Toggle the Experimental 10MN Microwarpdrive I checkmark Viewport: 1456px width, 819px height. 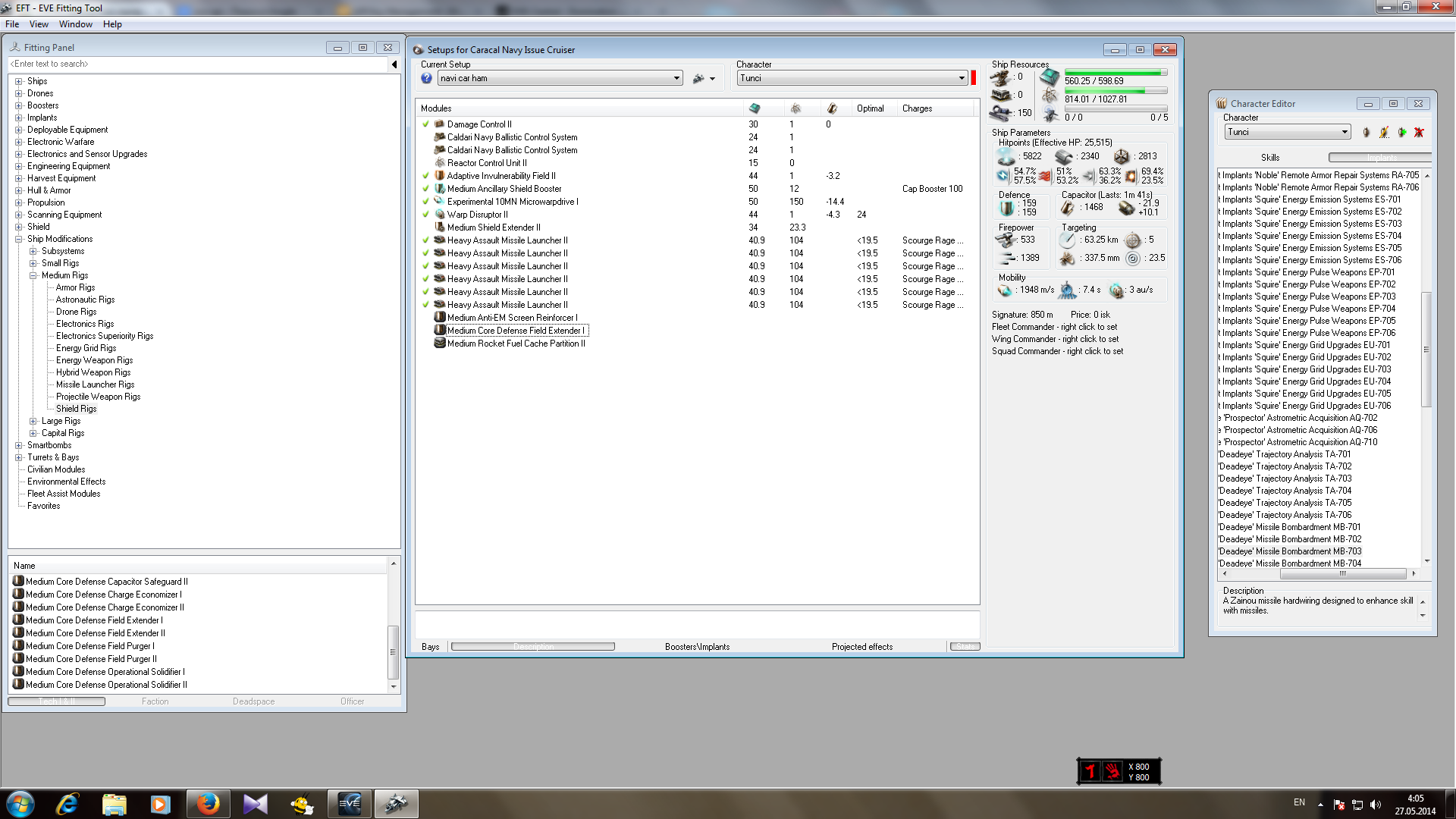point(425,202)
